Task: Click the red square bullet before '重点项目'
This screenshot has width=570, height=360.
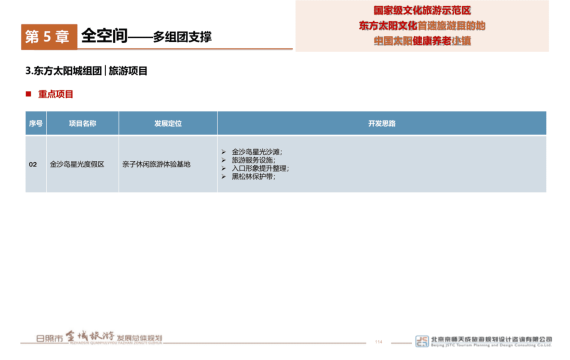Action: pyautogui.click(x=28, y=94)
